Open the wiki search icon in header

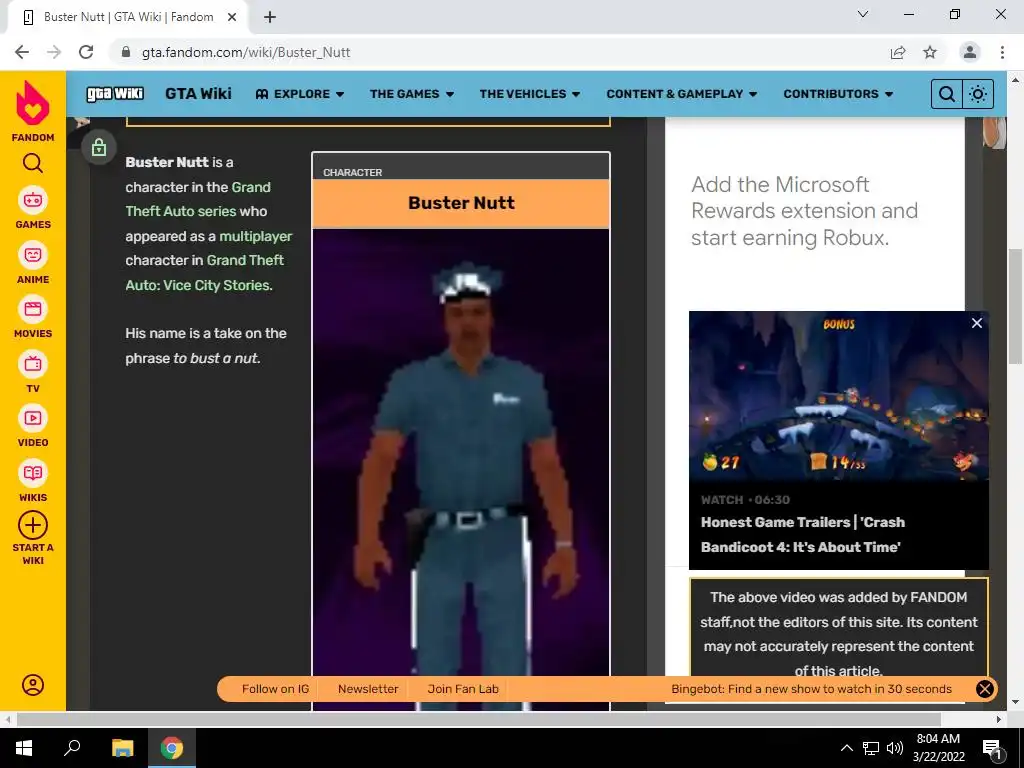pyautogui.click(x=946, y=94)
